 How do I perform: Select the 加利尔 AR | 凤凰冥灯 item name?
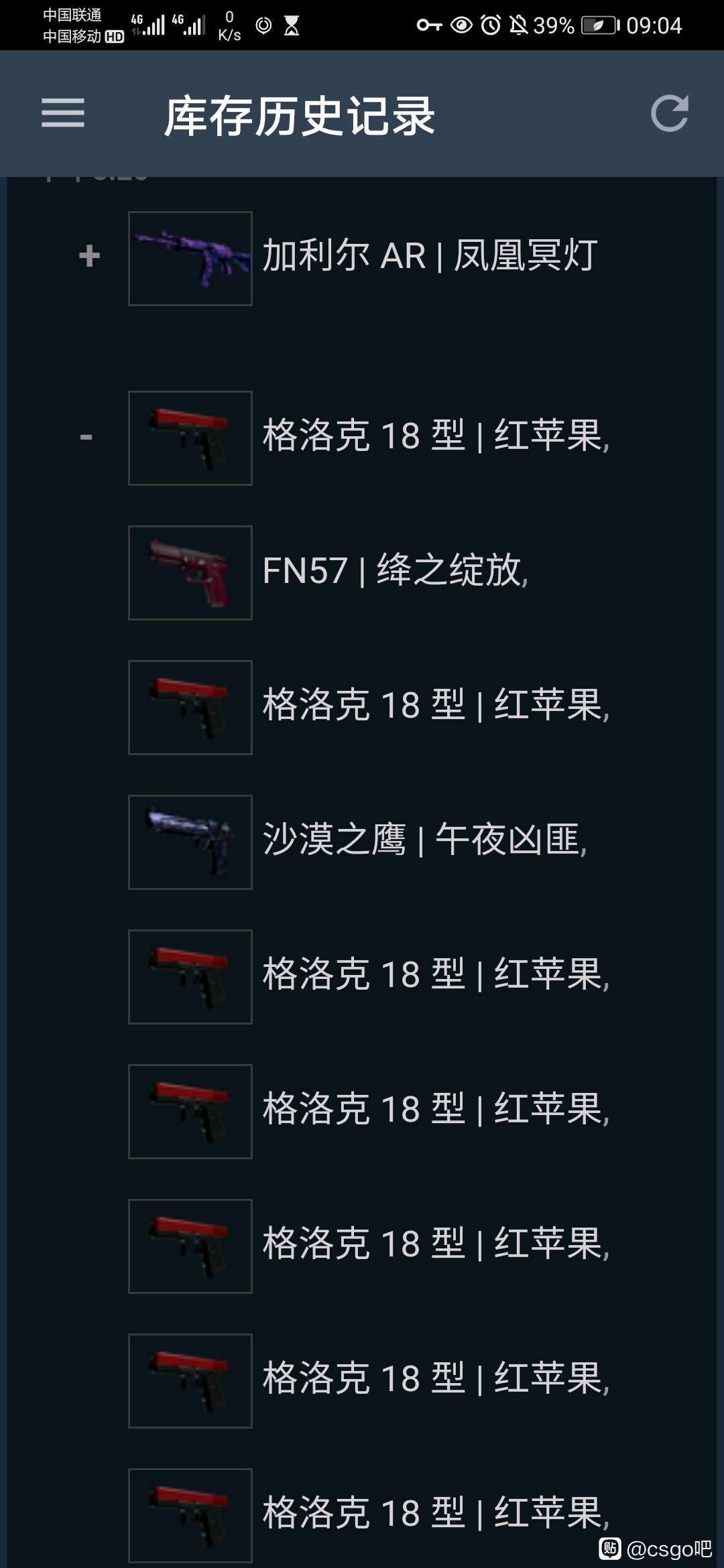430,256
